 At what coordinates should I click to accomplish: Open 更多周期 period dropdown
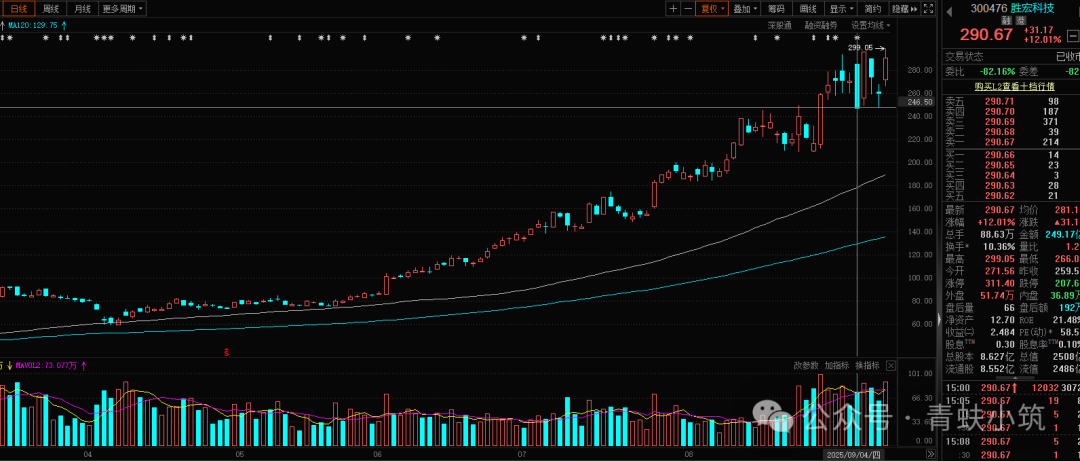point(123,9)
